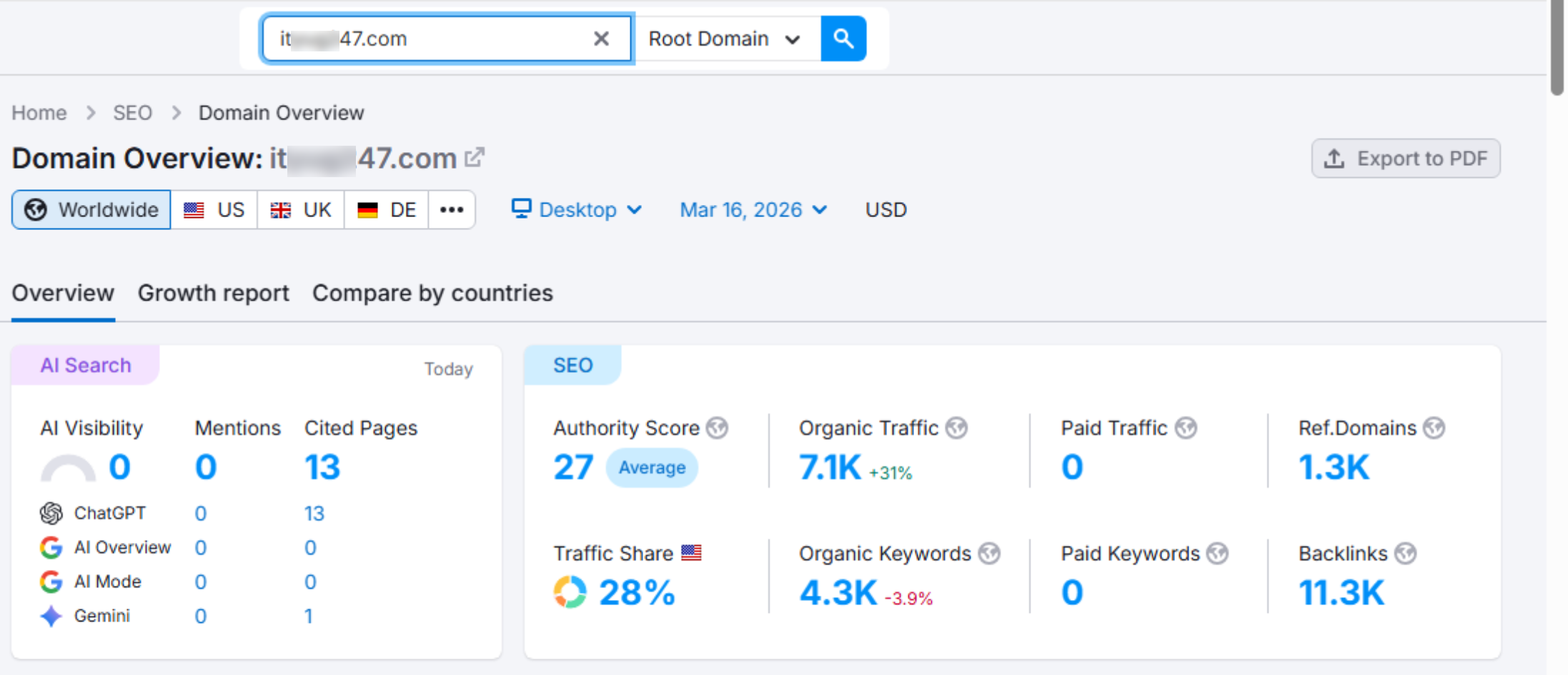Switch to the Growth report tab
The height and width of the screenshot is (675, 1568).
(x=213, y=293)
